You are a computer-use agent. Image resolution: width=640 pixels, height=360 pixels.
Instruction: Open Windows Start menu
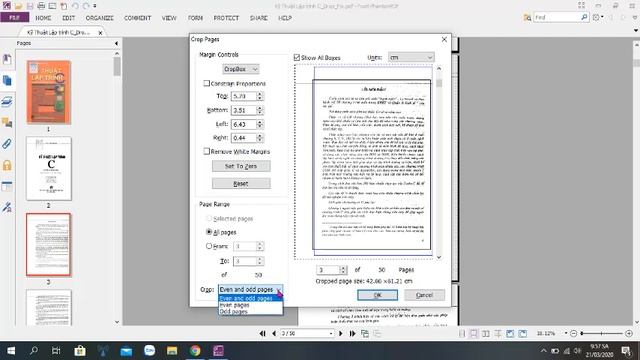(11, 351)
